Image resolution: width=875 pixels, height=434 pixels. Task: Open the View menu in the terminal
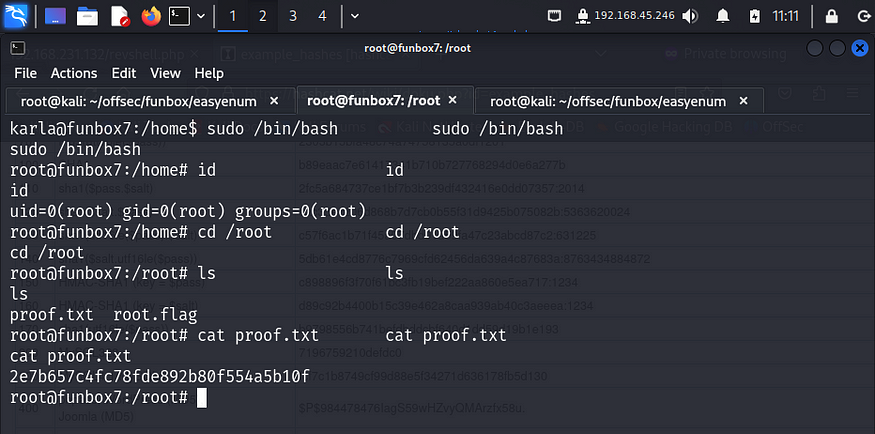[165, 73]
